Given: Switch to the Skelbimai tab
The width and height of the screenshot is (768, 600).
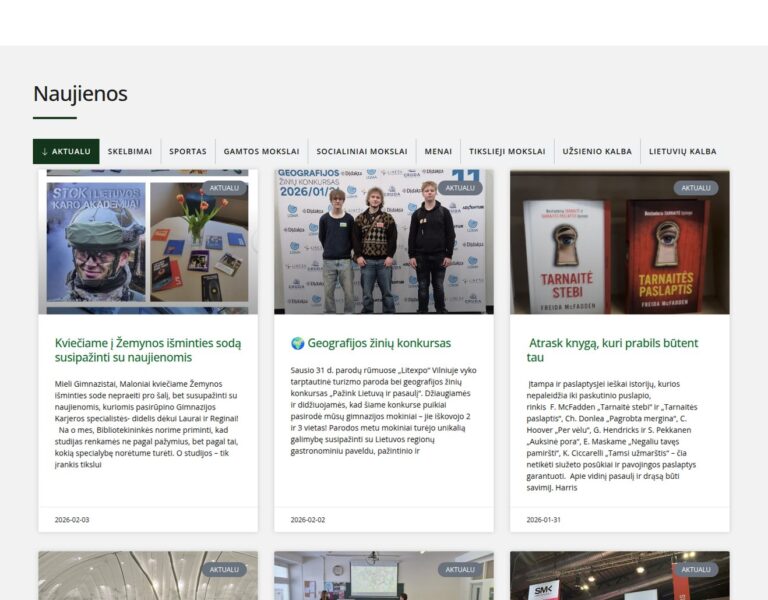Looking at the screenshot, I should [130, 152].
